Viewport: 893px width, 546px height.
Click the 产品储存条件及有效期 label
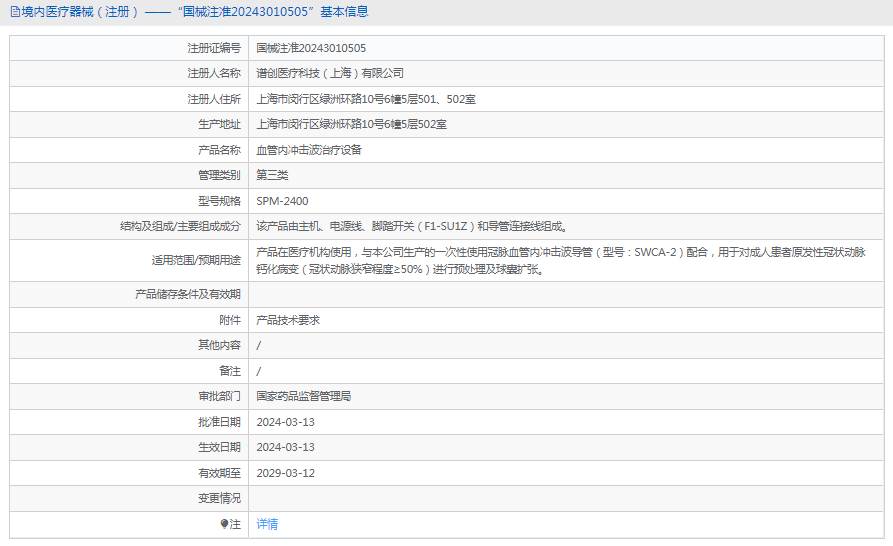click(188, 294)
